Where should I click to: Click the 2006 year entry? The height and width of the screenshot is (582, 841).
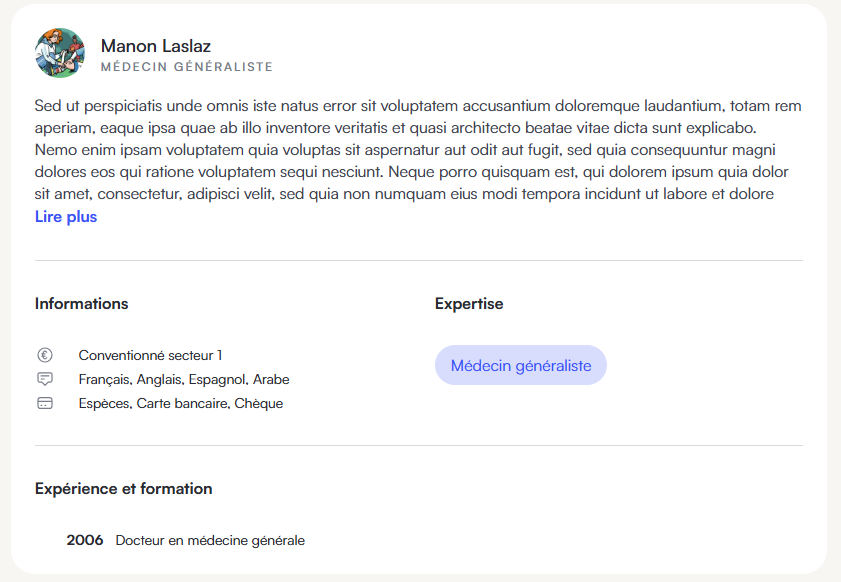[85, 540]
